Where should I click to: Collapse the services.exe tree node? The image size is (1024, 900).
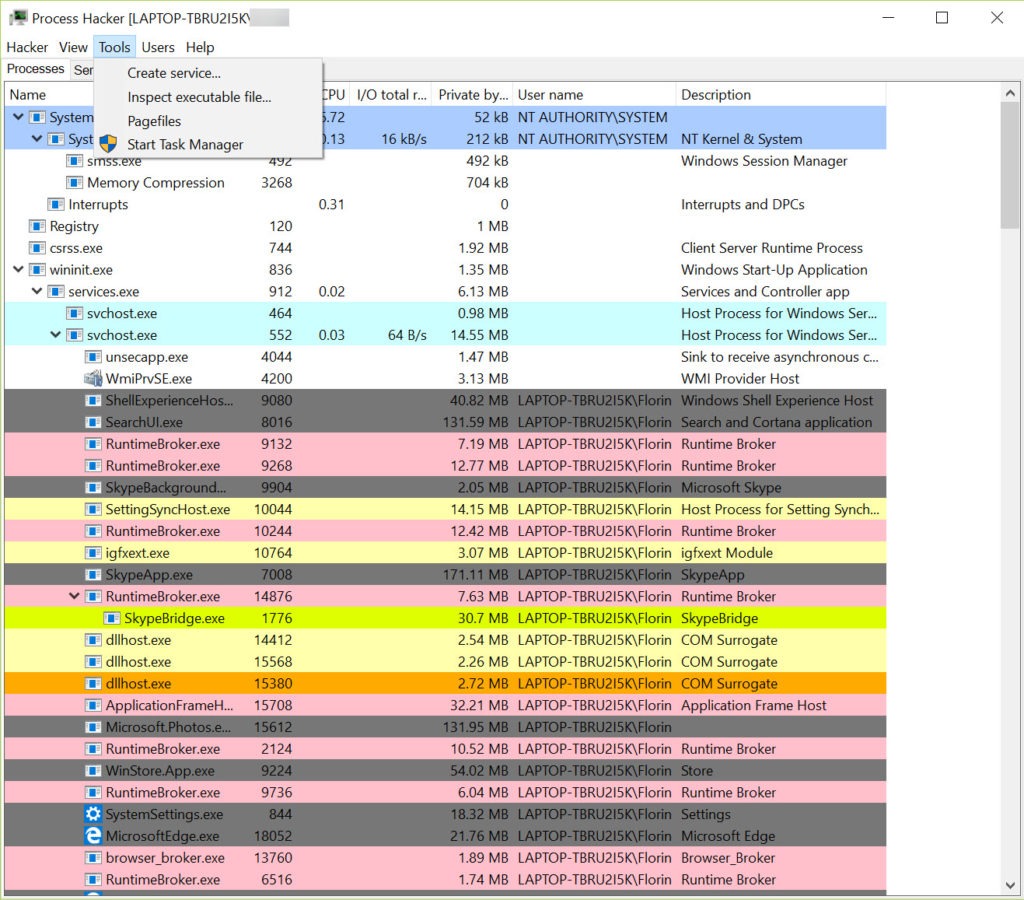[x=37, y=291]
